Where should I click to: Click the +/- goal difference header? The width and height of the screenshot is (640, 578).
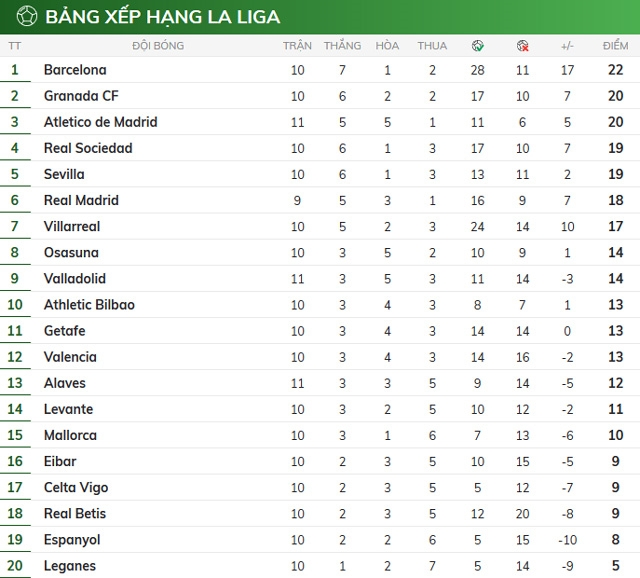point(567,46)
